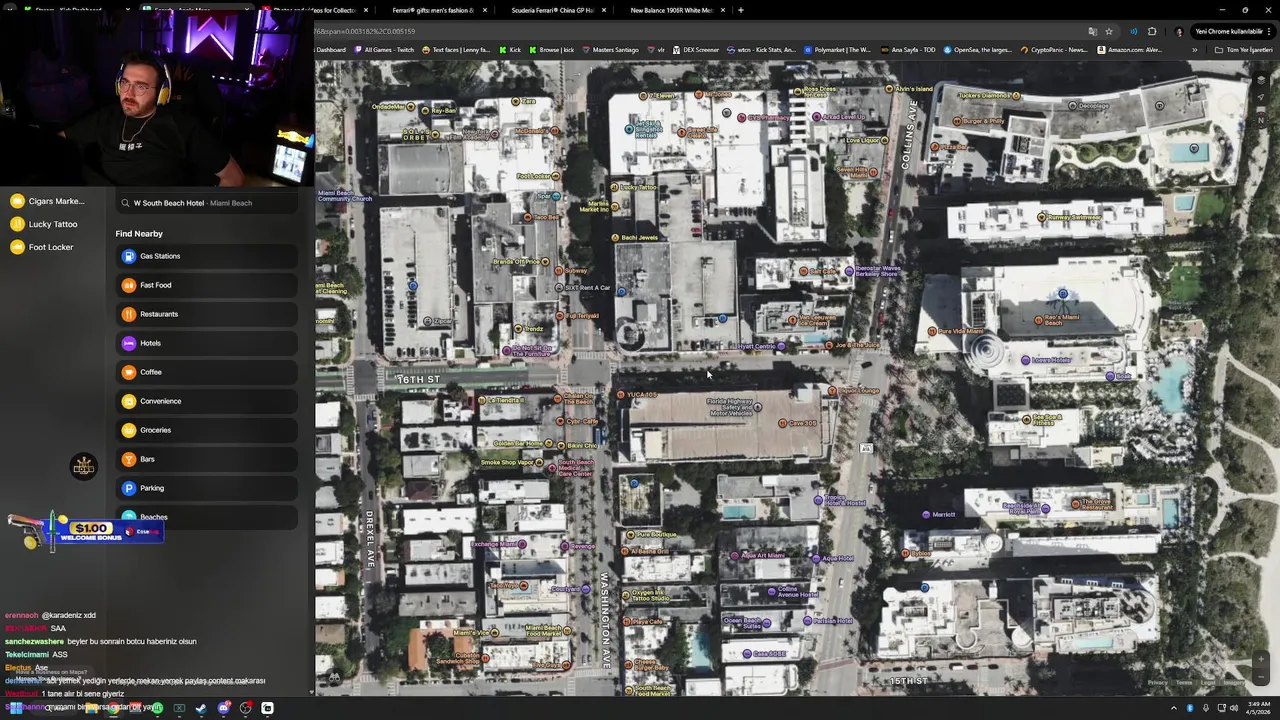Image resolution: width=1280 pixels, height=720 pixels.
Task: Open the Steam icon in taskbar
Action: [200, 708]
